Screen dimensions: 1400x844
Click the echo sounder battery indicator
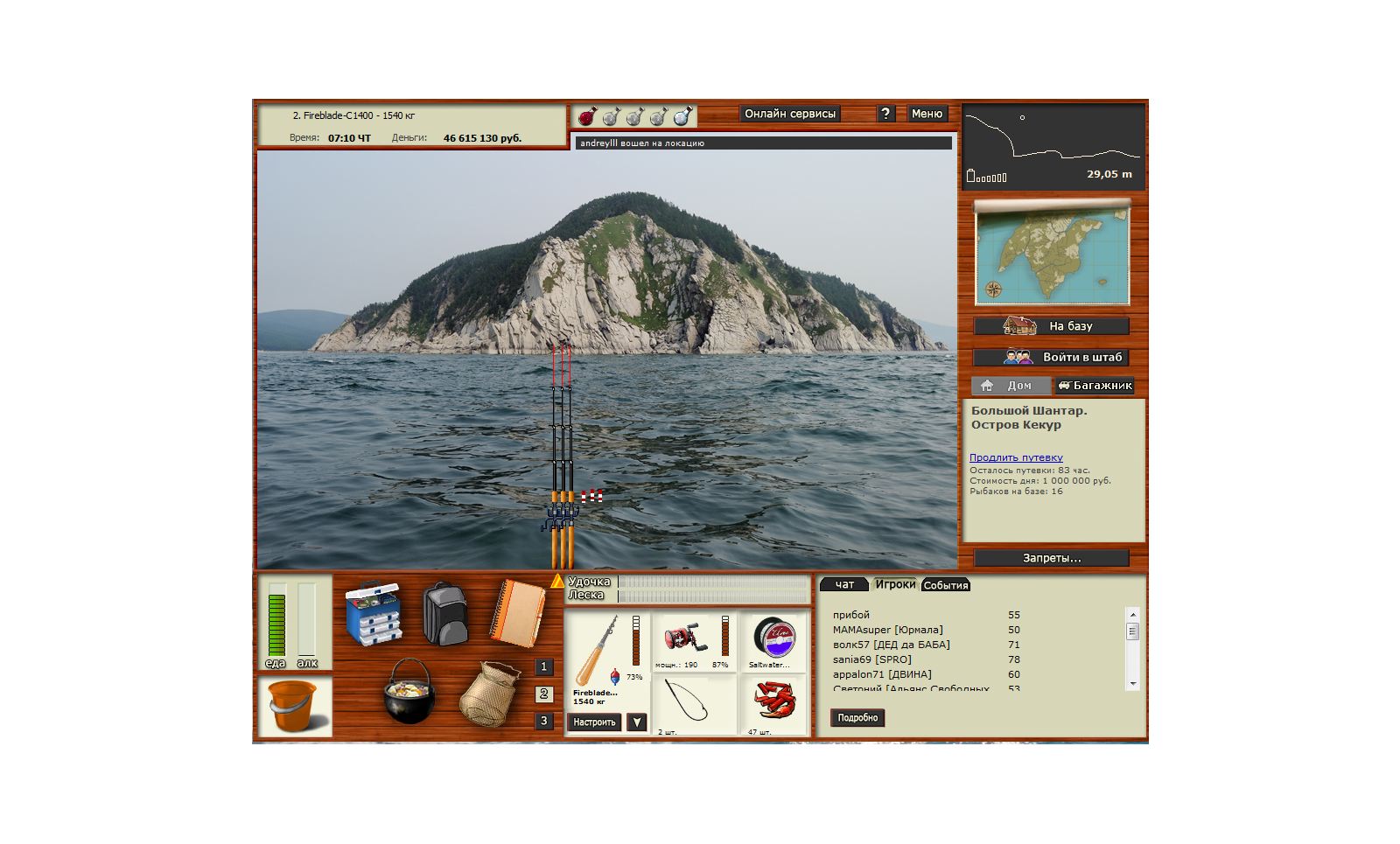pos(986,177)
